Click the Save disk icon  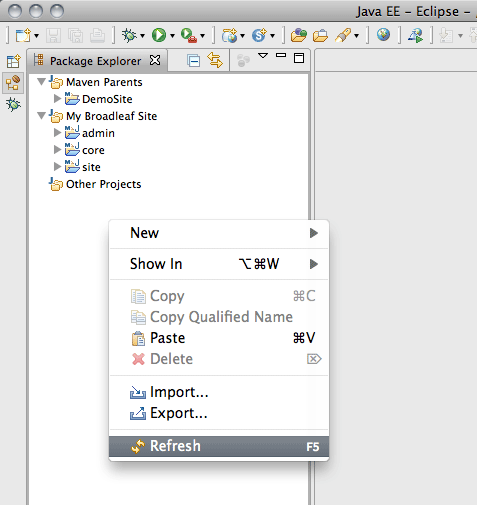pos(53,35)
